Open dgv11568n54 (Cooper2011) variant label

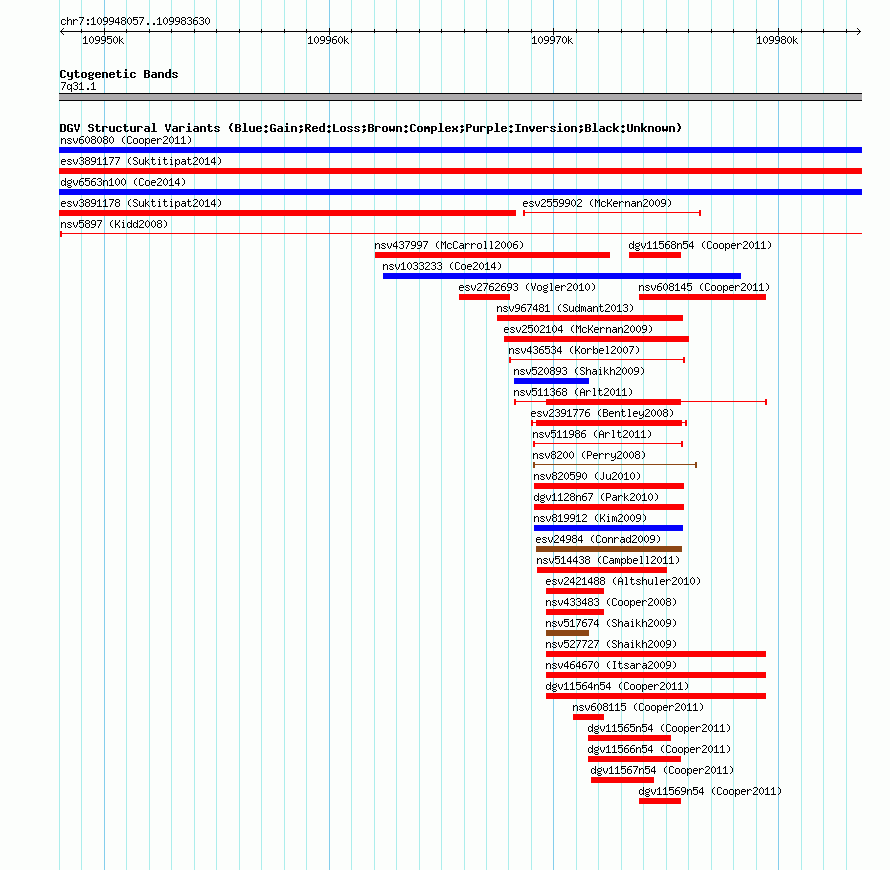point(700,245)
